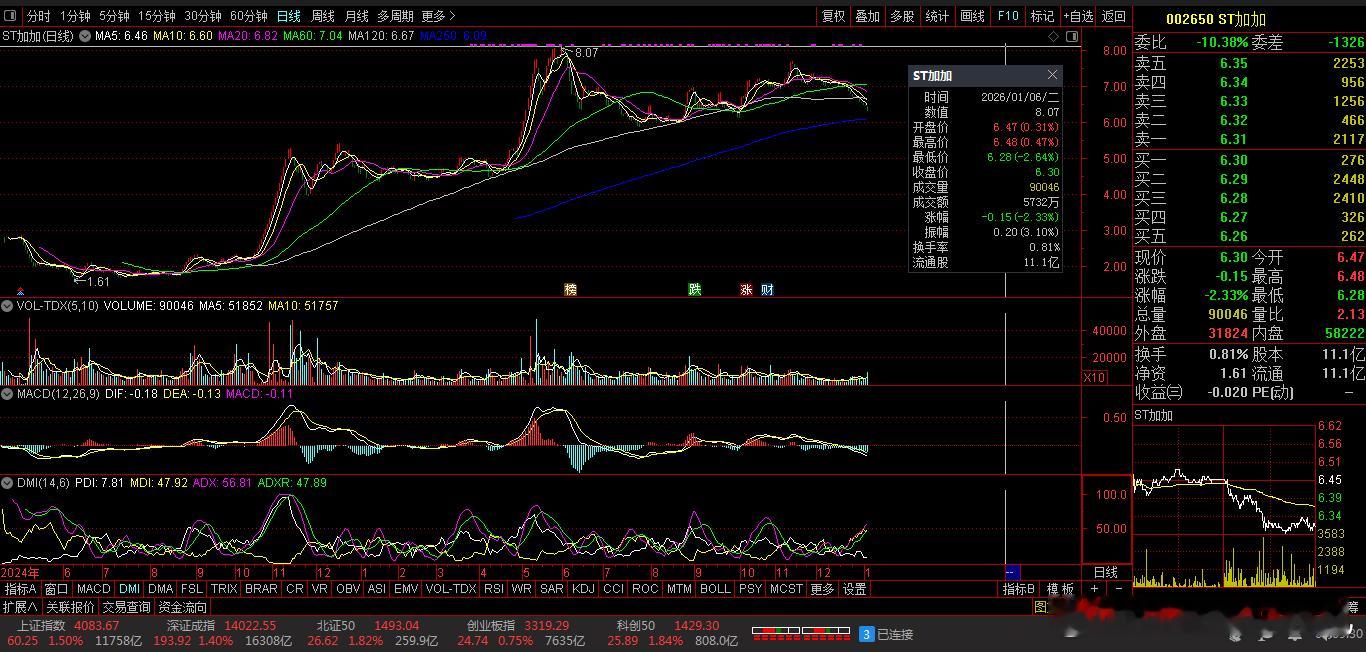Select the KDJ indicator button
Image resolution: width=1366 pixels, height=652 pixels.
point(582,589)
